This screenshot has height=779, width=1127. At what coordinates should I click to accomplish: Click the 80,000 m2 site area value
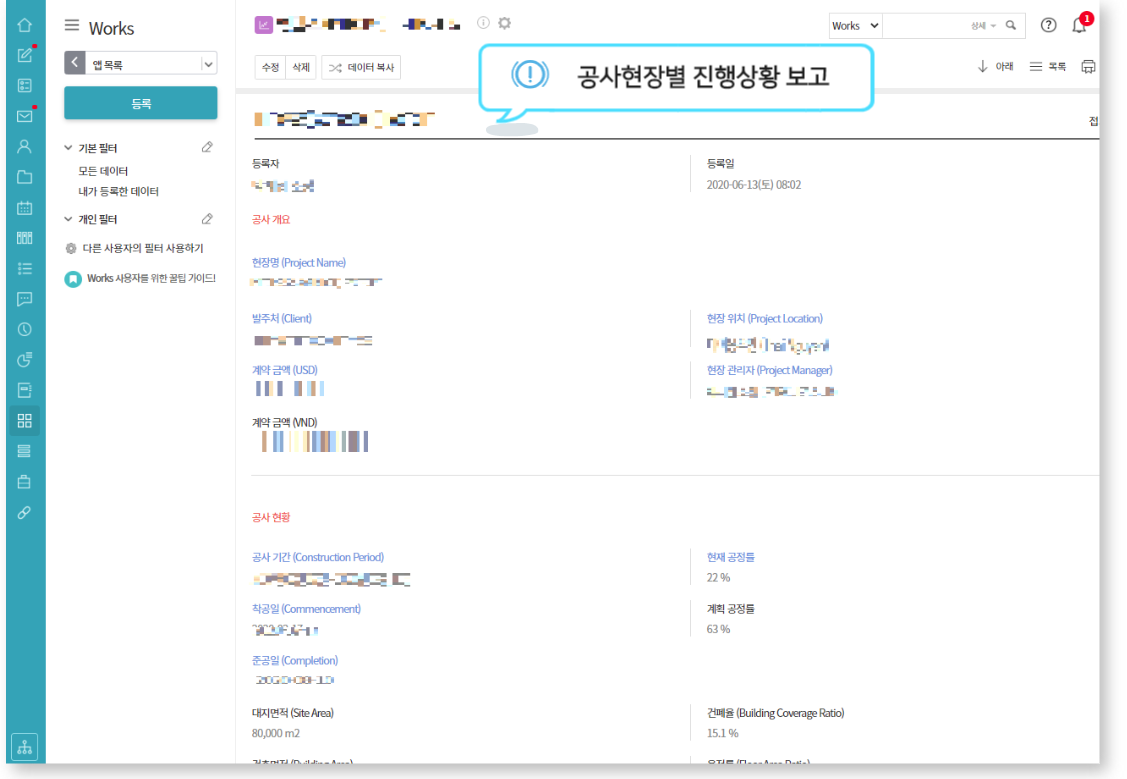pyautogui.click(x=276, y=733)
